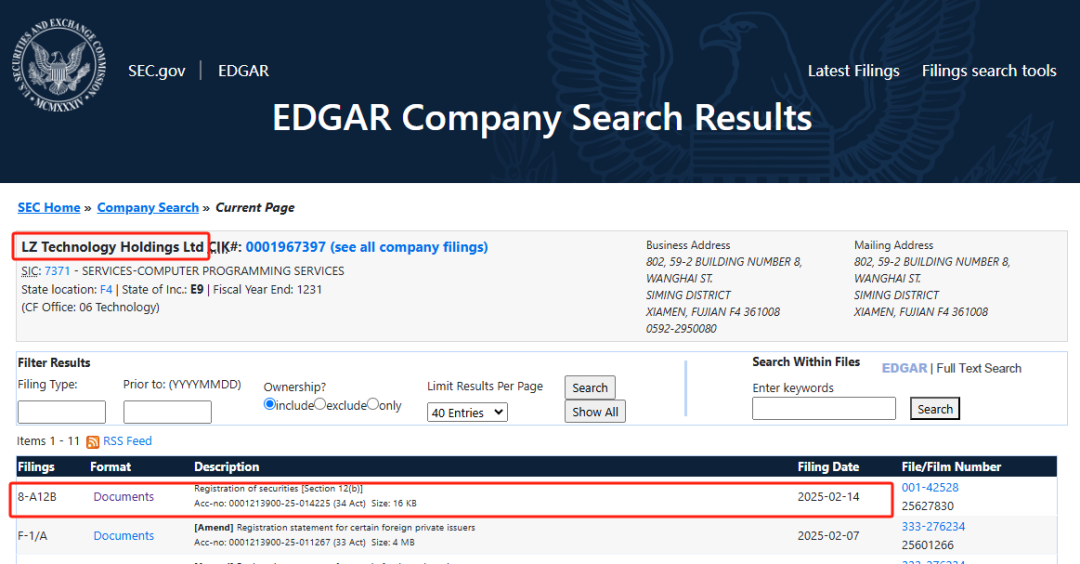Image resolution: width=1080 pixels, height=564 pixels.
Task: Click the Filing Type input field
Action: (x=62, y=412)
